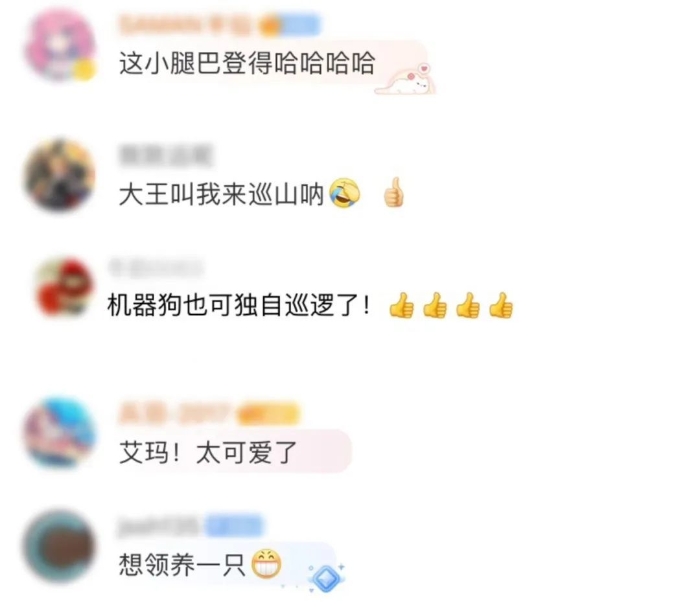Select the comment 大王叫我来巡山呐

tap(221, 194)
